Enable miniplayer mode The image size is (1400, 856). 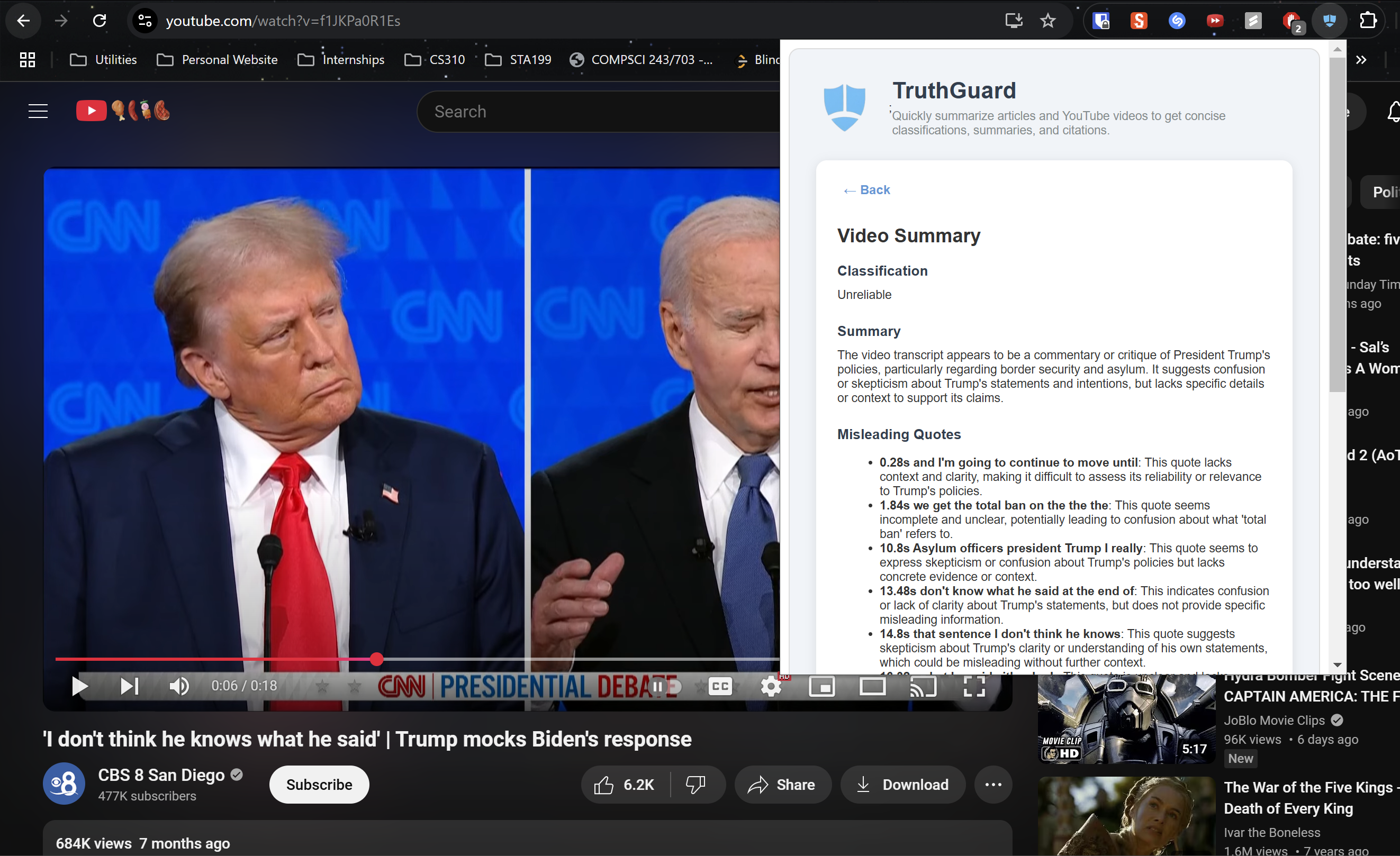tap(821, 686)
